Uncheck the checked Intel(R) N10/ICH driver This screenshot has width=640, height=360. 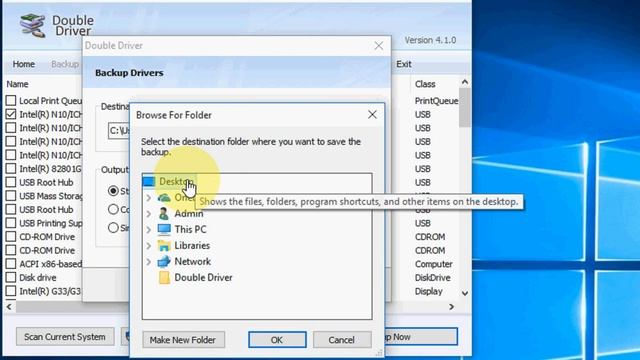(11, 114)
